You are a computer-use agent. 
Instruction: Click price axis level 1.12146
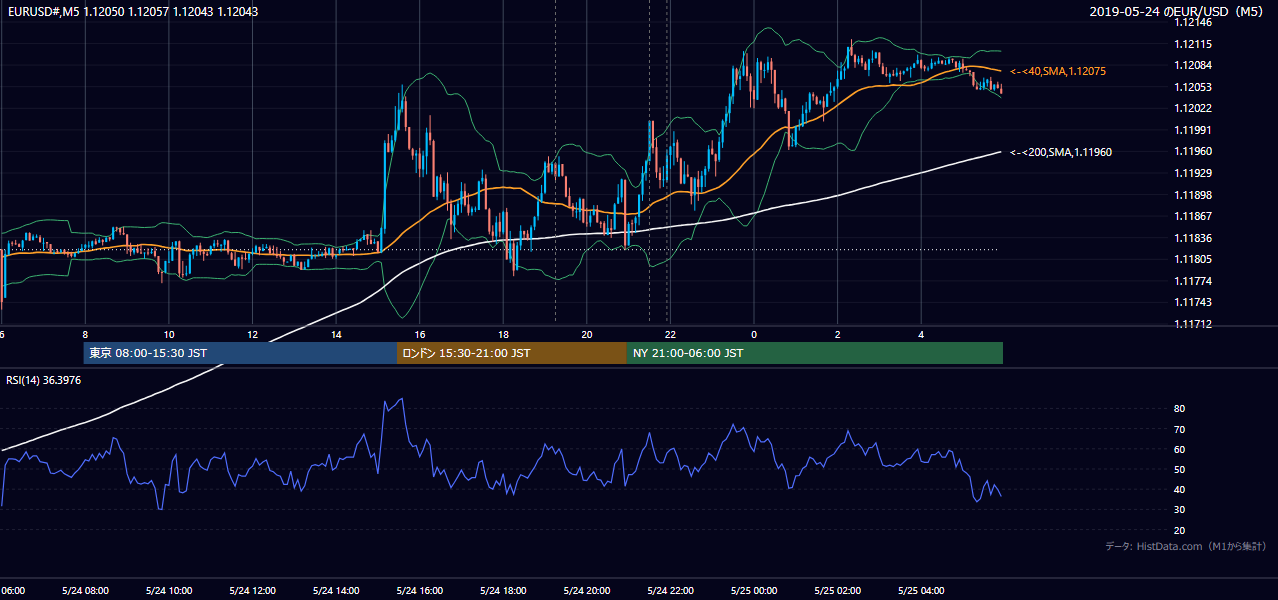pos(1194,22)
